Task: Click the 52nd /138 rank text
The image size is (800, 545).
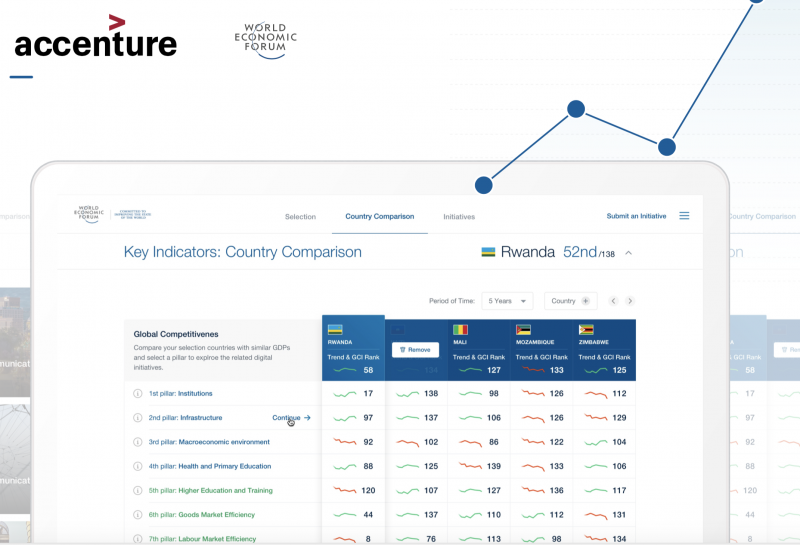Action: tap(589, 252)
